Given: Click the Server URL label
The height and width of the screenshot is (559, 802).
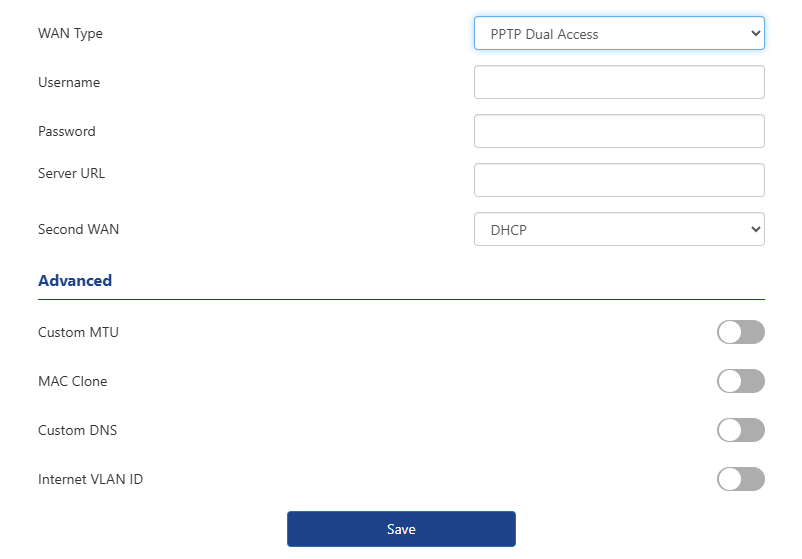Looking at the screenshot, I should pyautogui.click(x=71, y=173).
